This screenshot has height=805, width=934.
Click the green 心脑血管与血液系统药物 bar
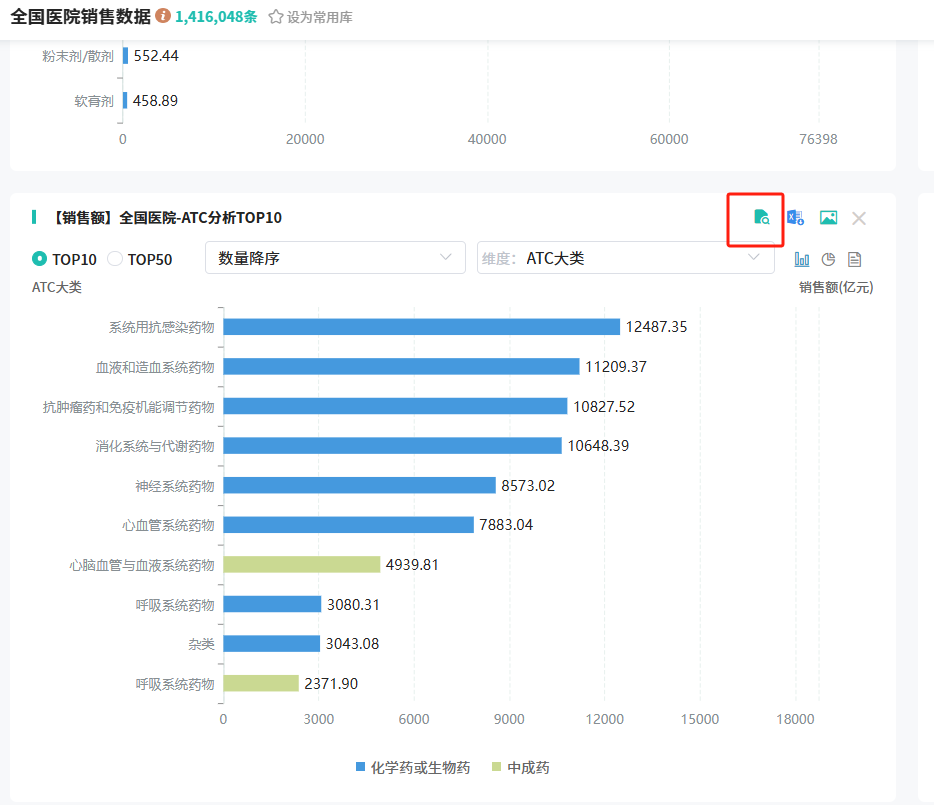[x=301, y=564]
